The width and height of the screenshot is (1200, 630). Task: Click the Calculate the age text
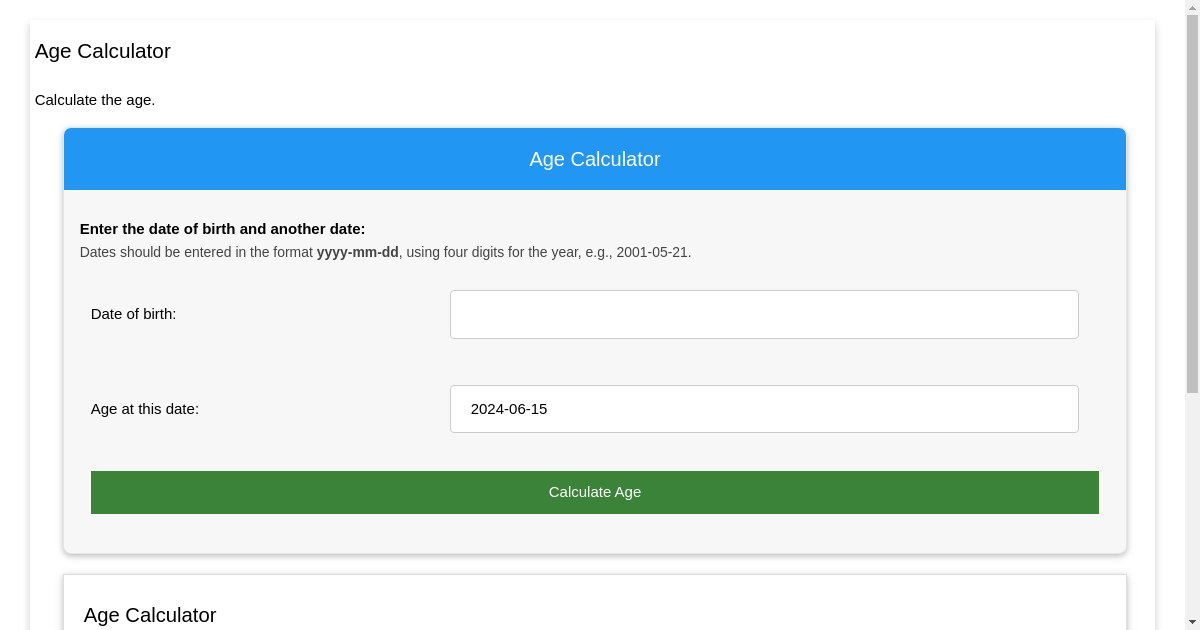click(95, 100)
